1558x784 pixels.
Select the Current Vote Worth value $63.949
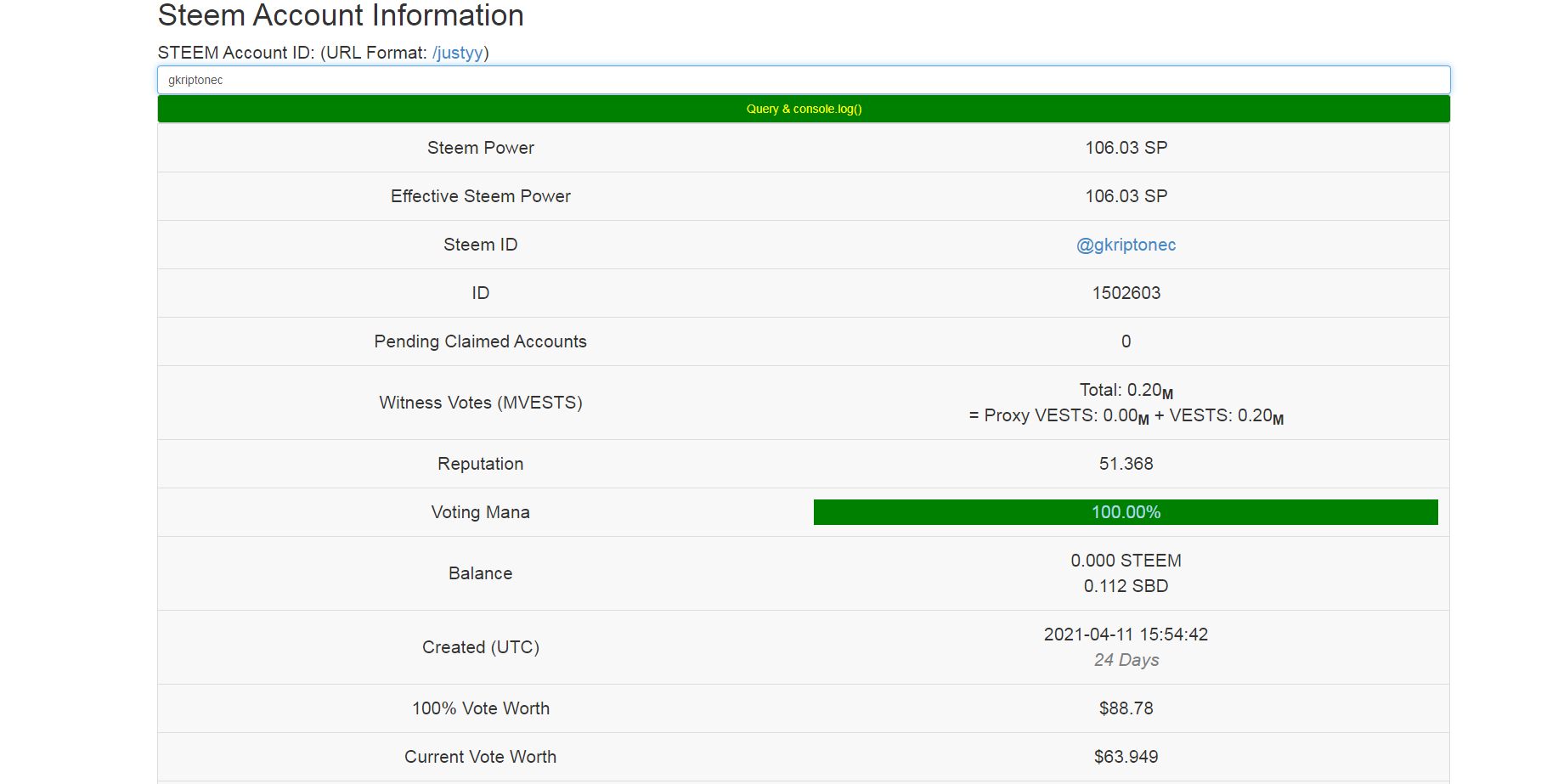[x=1126, y=757]
